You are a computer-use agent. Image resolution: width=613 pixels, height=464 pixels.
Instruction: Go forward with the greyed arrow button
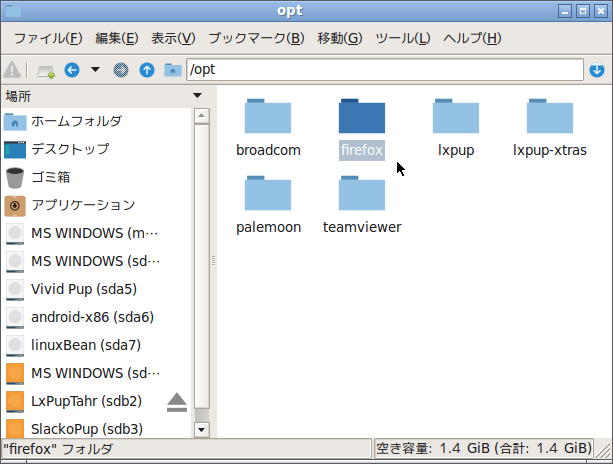coord(121,70)
